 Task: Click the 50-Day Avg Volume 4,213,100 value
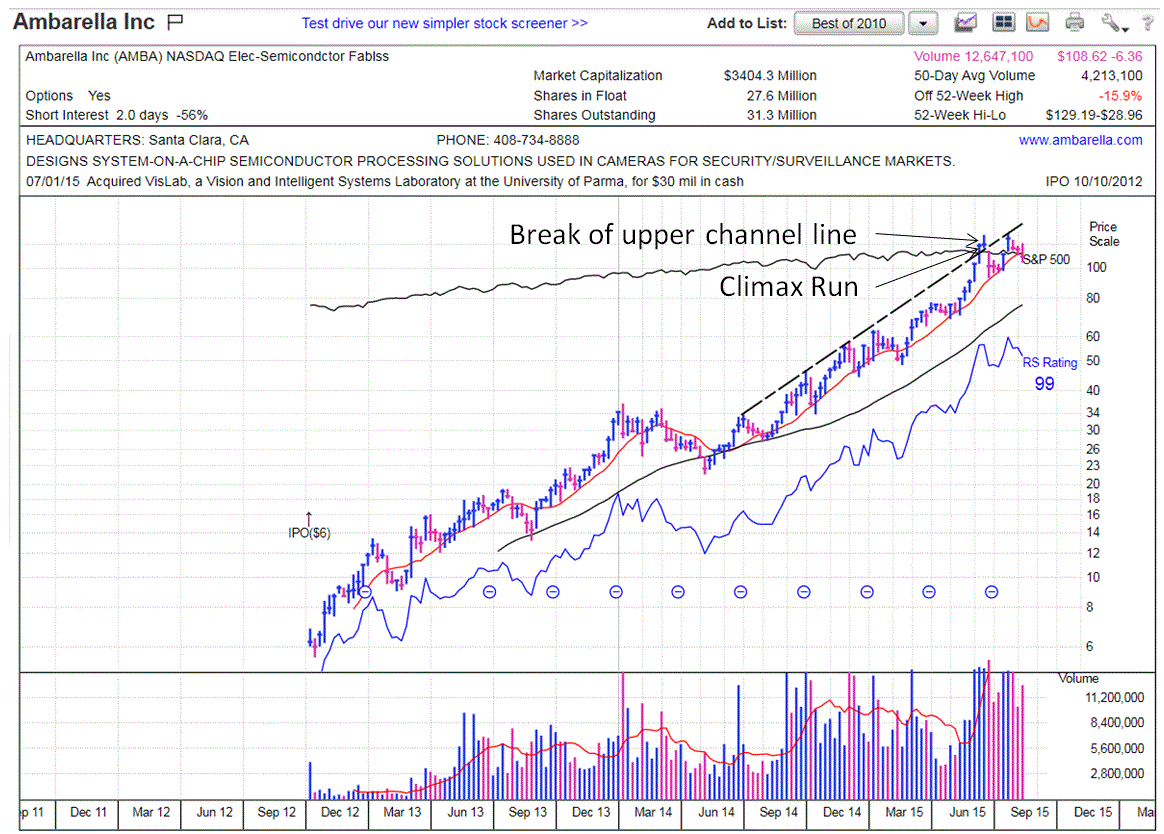[x=1111, y=76]
